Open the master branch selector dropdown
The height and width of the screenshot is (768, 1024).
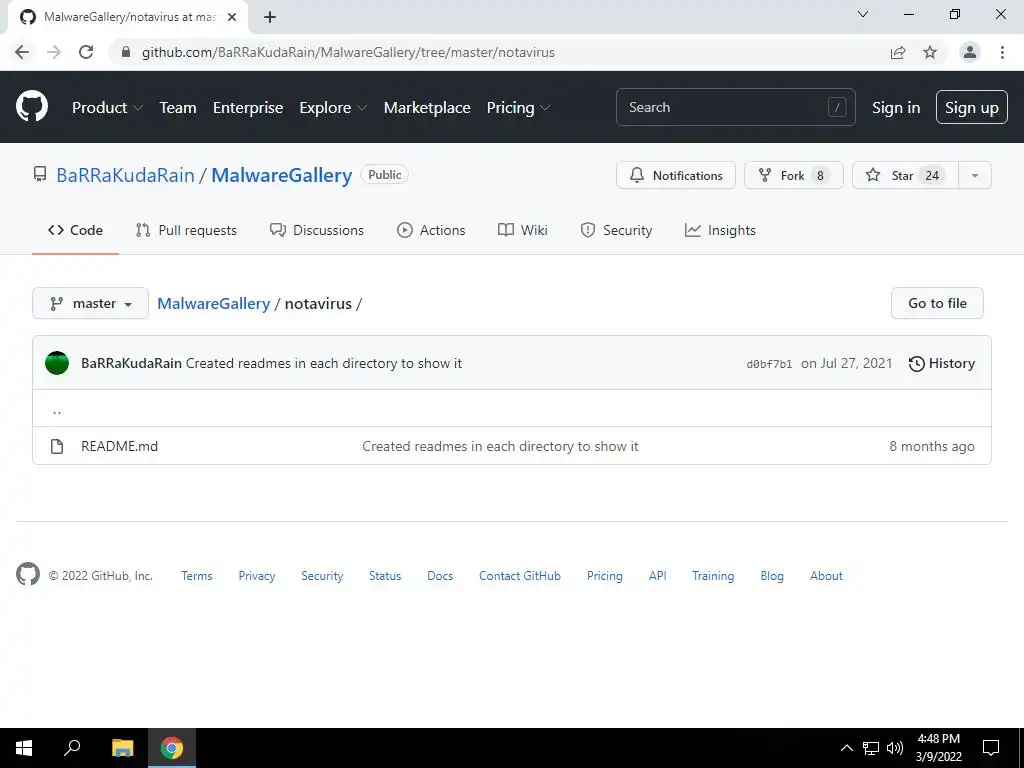90,303
